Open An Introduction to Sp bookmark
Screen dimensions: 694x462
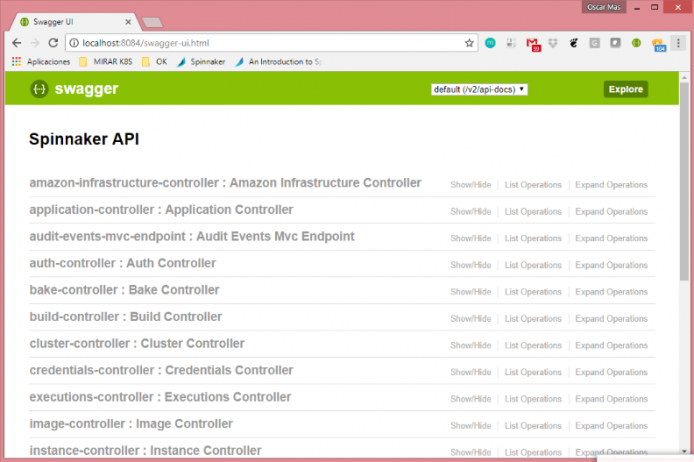click(x=279, y=62)
